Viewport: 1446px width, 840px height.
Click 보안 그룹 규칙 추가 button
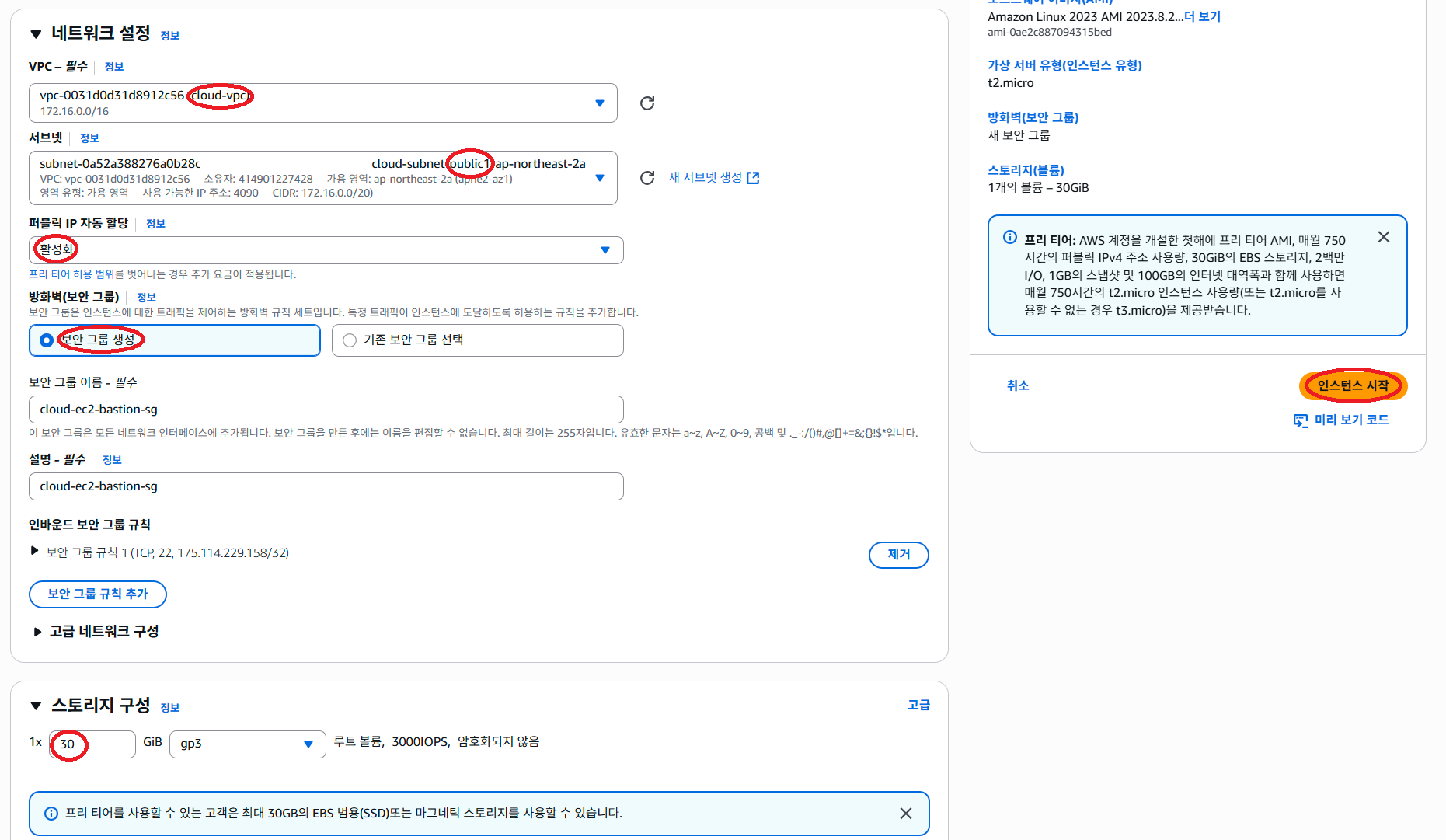coord(98,594)
